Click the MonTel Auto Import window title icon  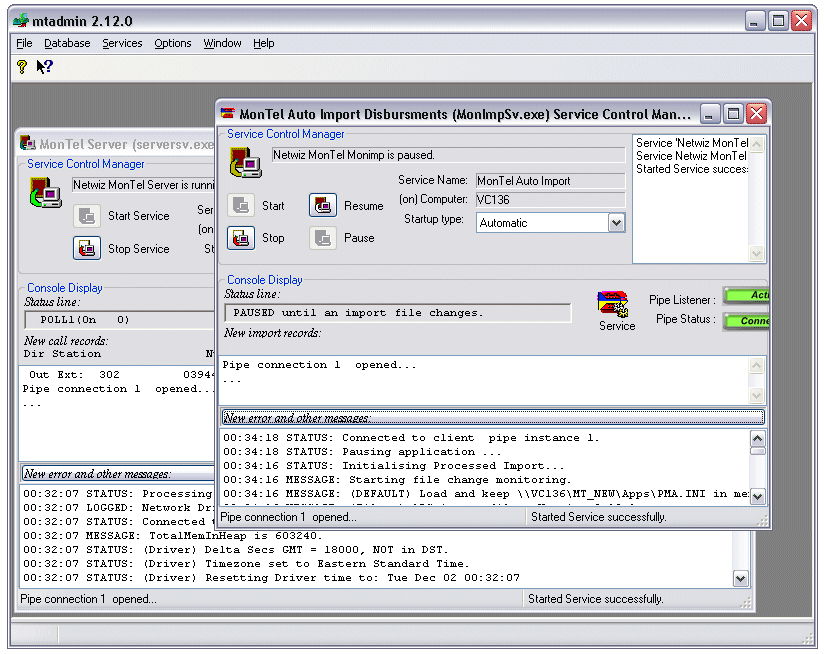point(228,113)
